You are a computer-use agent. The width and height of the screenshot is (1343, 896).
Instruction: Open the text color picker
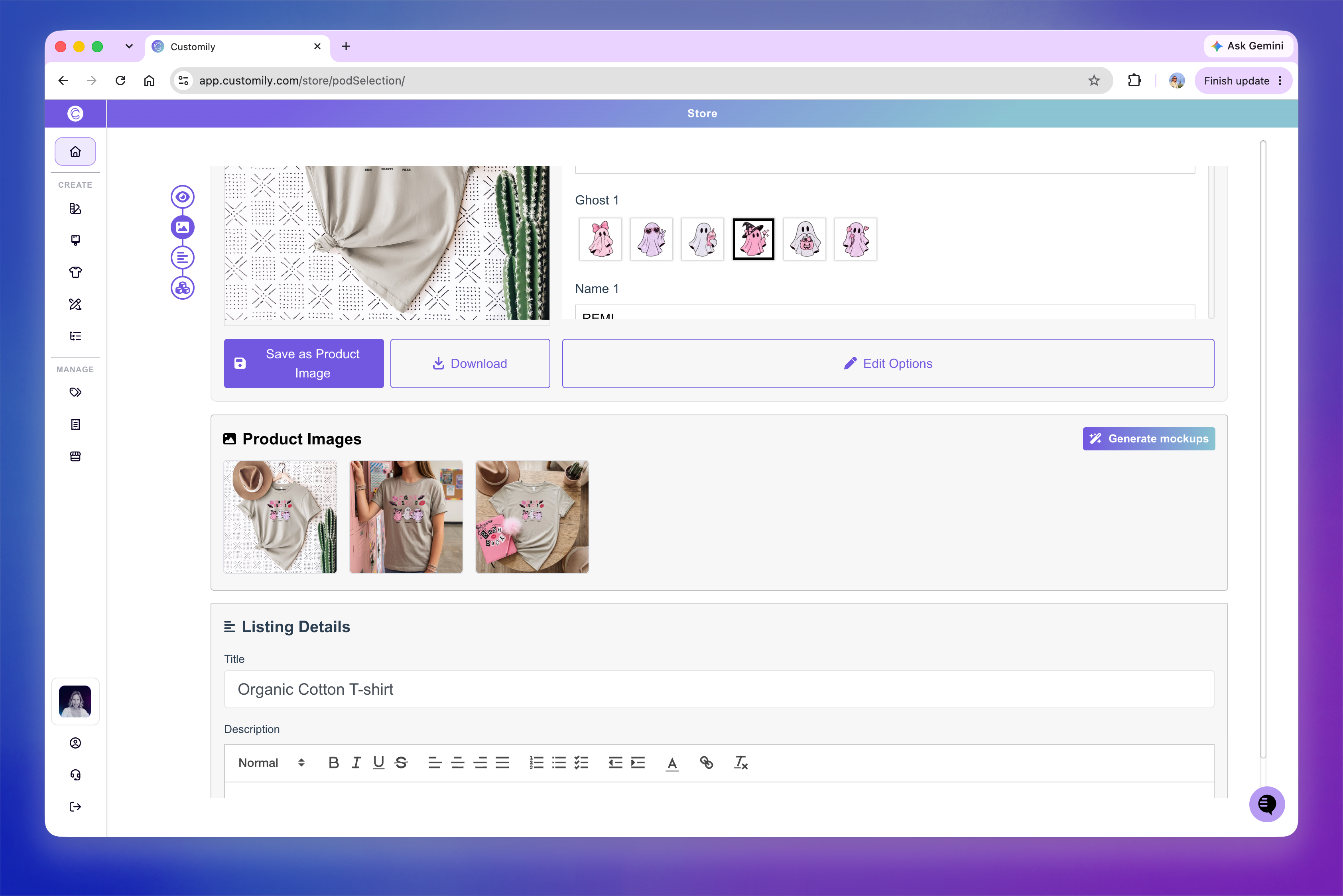coord(672,763)
